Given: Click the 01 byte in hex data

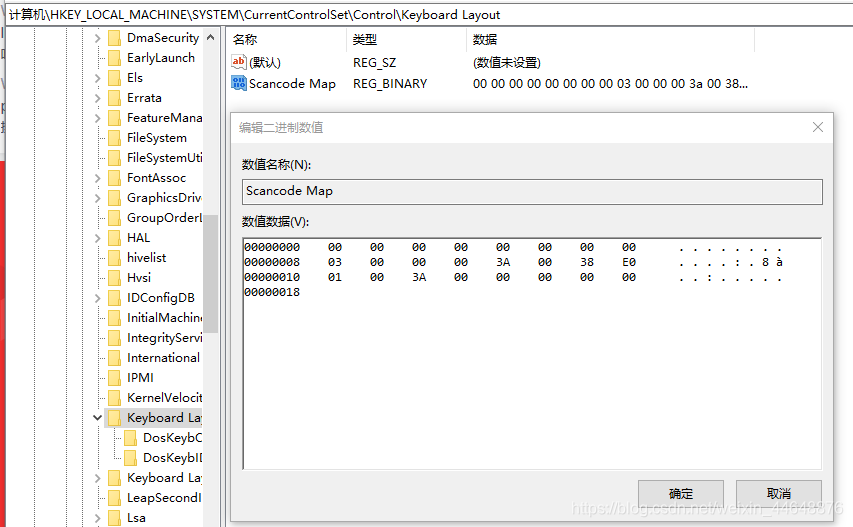Looking at the screenshot, I should [x=335, y=277].
